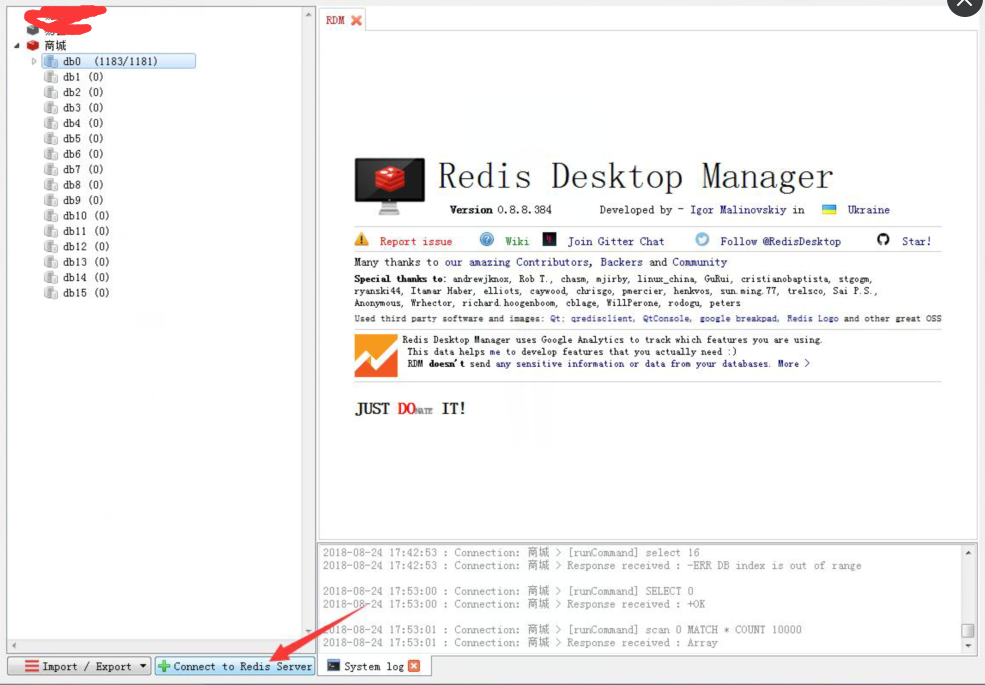Select db14 (0) in the tree
This screenshot has width=985, height=685.
(x=77, y=277)
